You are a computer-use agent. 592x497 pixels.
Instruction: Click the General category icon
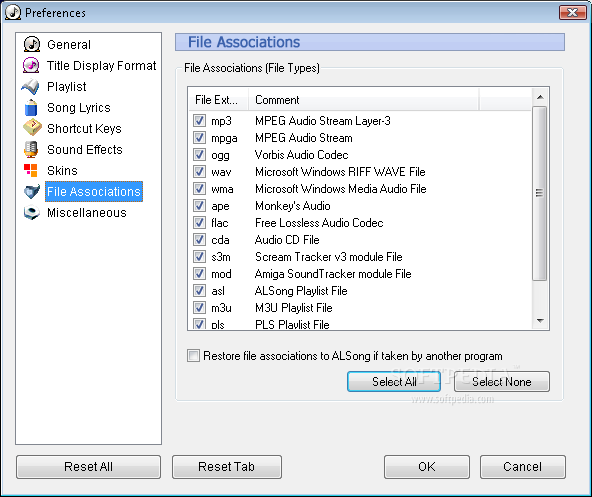click(32, 44)
